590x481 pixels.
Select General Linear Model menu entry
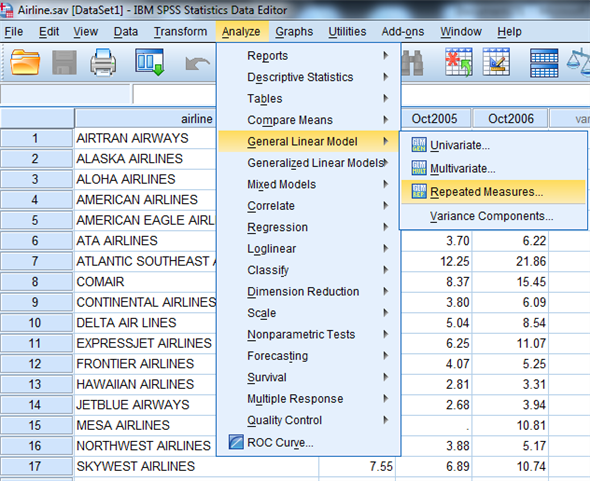(x=309, y=142)
